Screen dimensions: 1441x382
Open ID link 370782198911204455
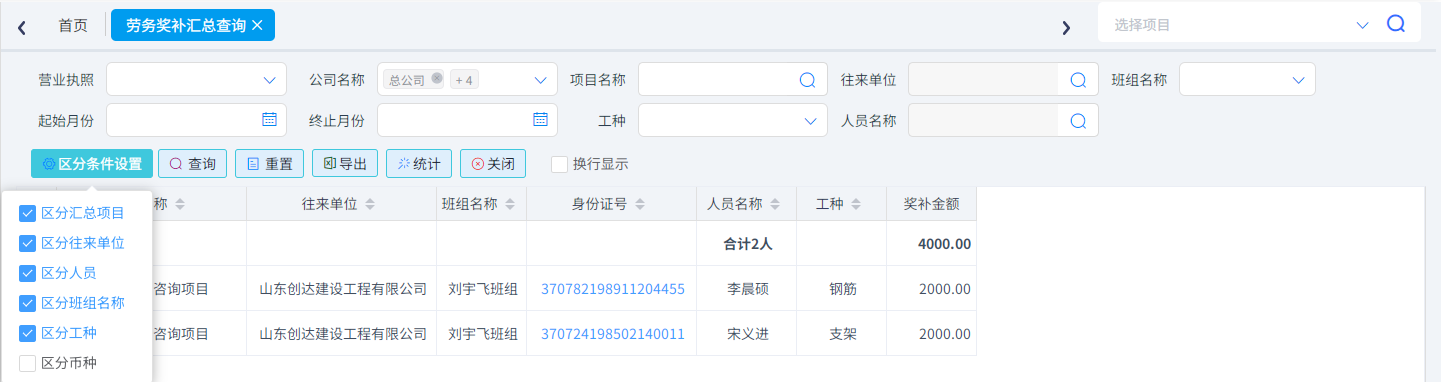613,289
